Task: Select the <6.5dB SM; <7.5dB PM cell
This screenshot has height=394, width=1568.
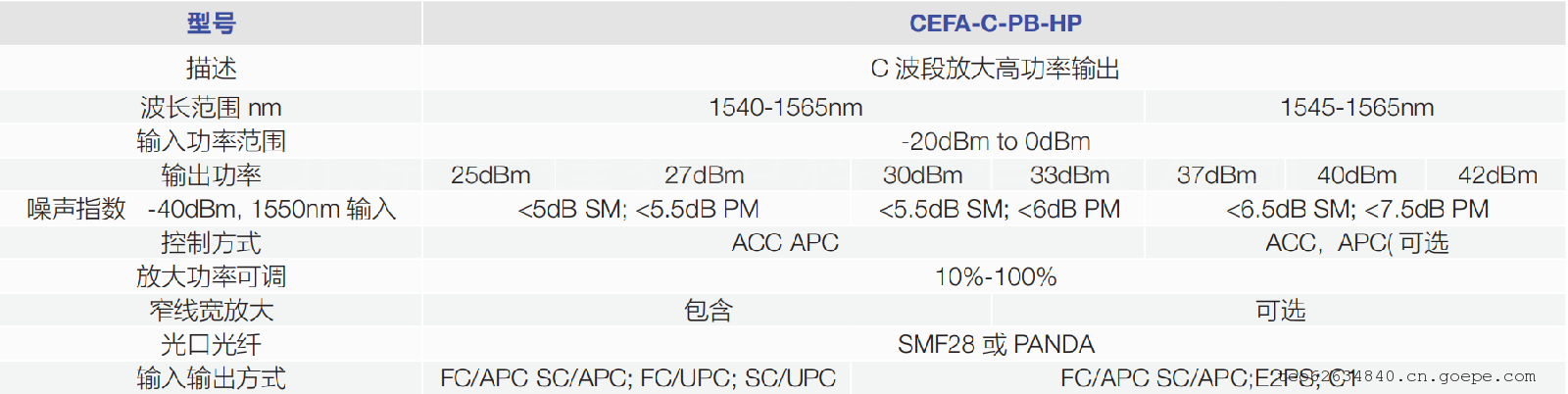Action: [x=1356, y=209]
